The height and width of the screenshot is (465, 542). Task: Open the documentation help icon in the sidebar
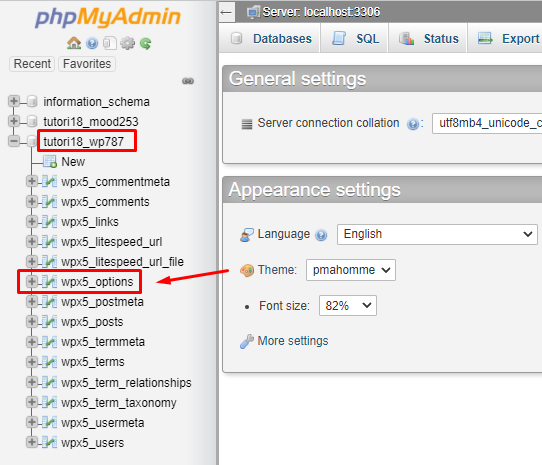click(x=92, y=43)
